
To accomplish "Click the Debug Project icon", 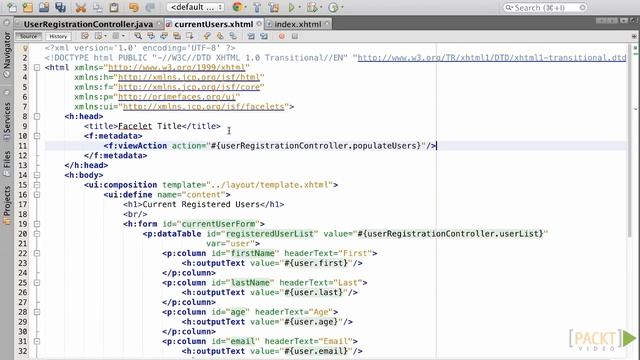I will [312, 7].
